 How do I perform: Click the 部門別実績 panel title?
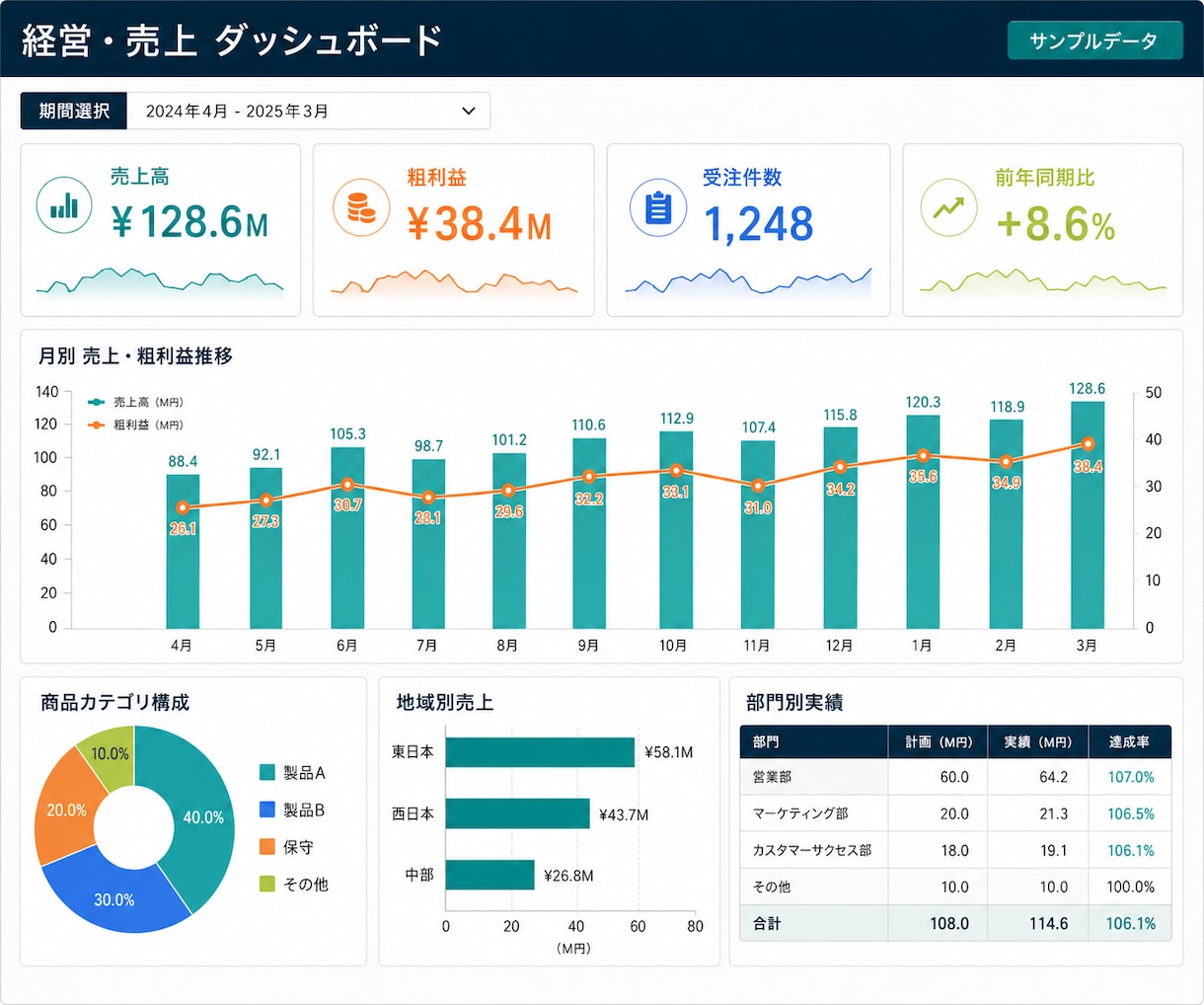(794, 702)
